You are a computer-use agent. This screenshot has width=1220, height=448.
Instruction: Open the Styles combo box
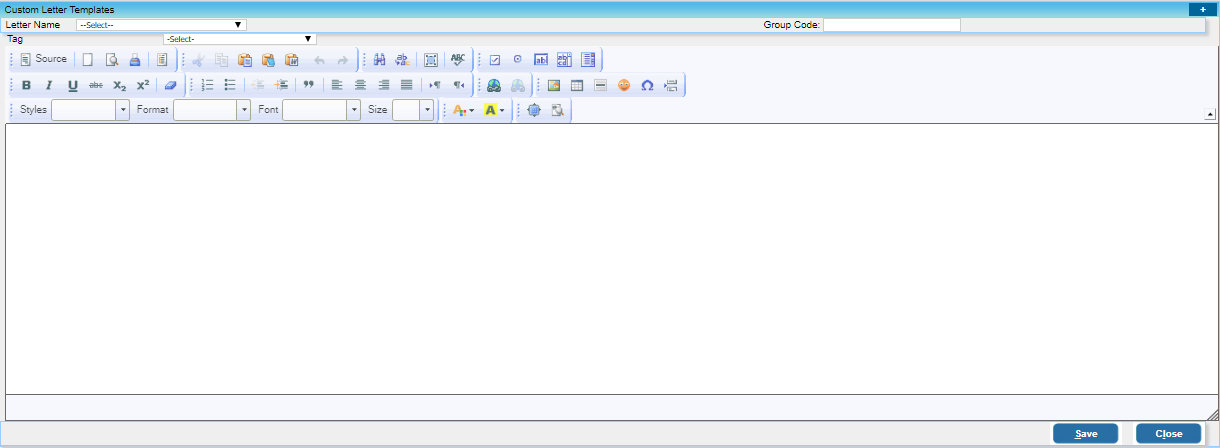tap(90, 111)
